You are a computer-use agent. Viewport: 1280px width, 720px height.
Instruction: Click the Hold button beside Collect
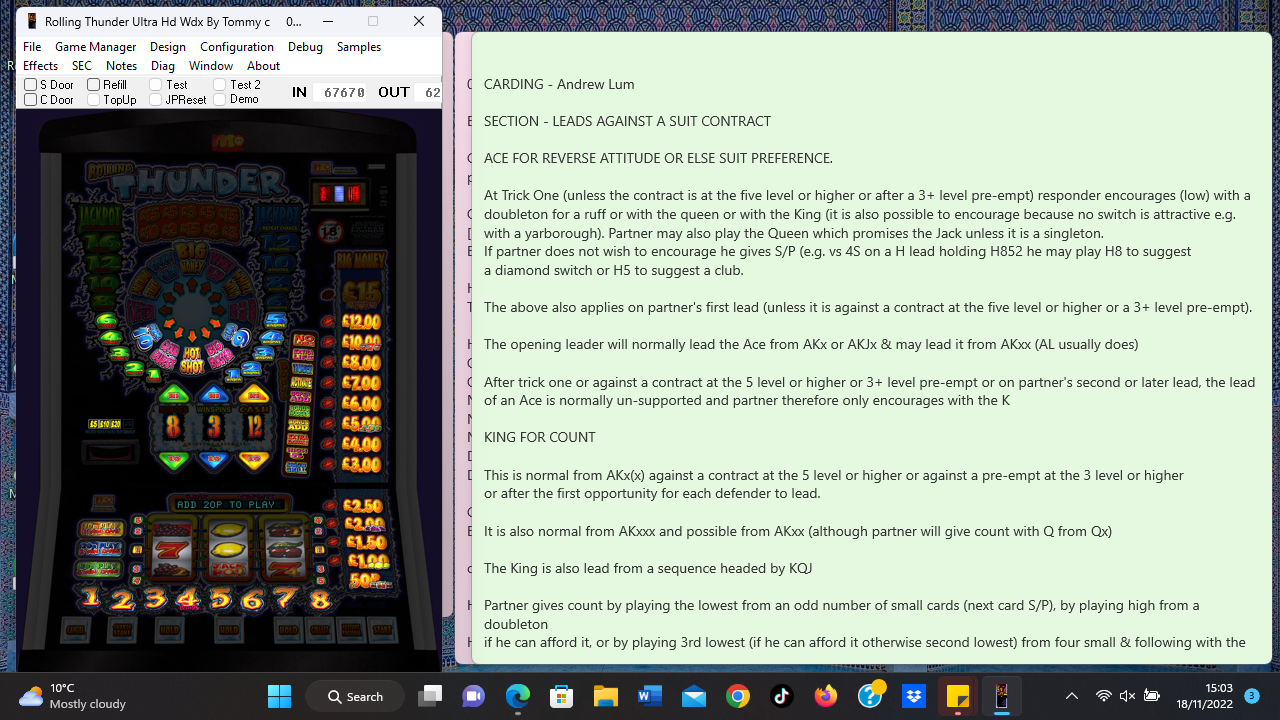[x=288, y=630]
